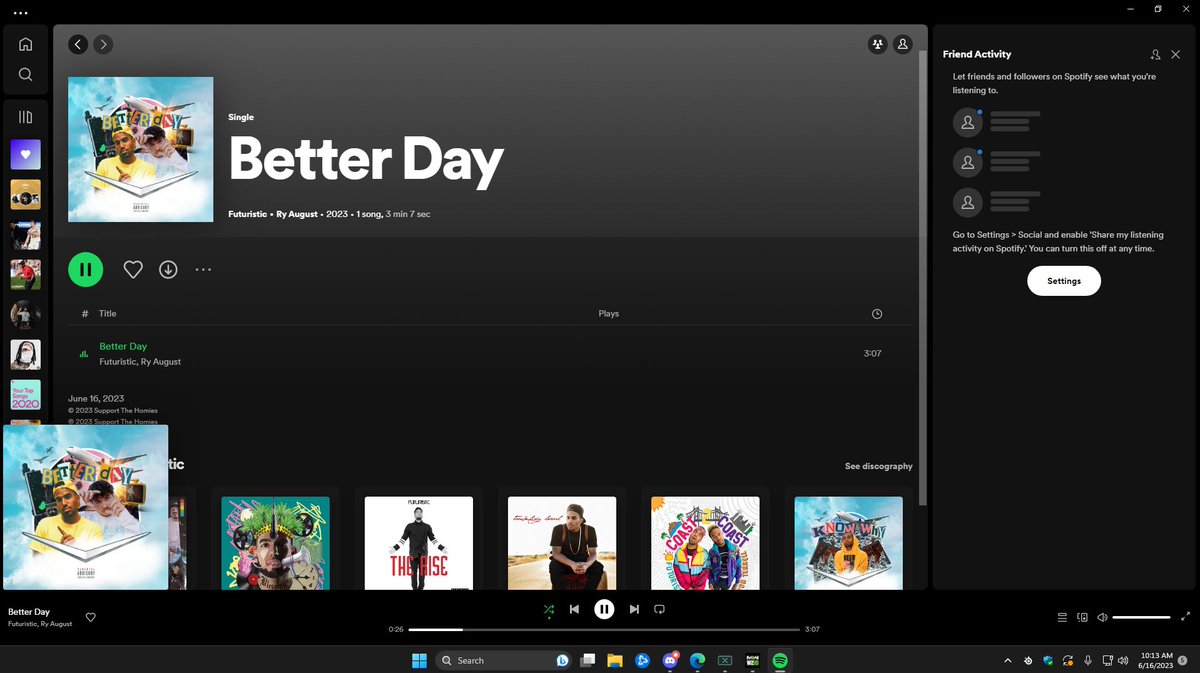Select the Better Day track title
This screenshot has width=1200, height=673.
click(123, 346)
